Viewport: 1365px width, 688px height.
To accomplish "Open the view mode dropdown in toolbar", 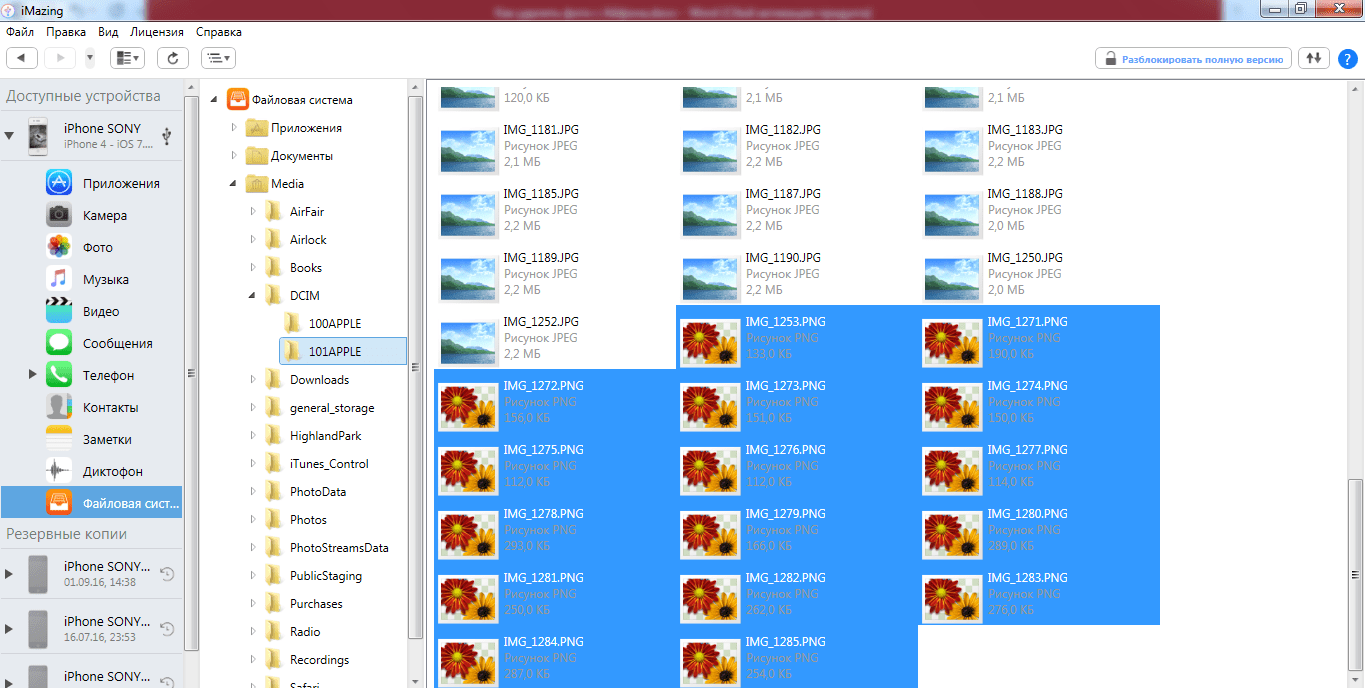I will (x=127, y=58).
